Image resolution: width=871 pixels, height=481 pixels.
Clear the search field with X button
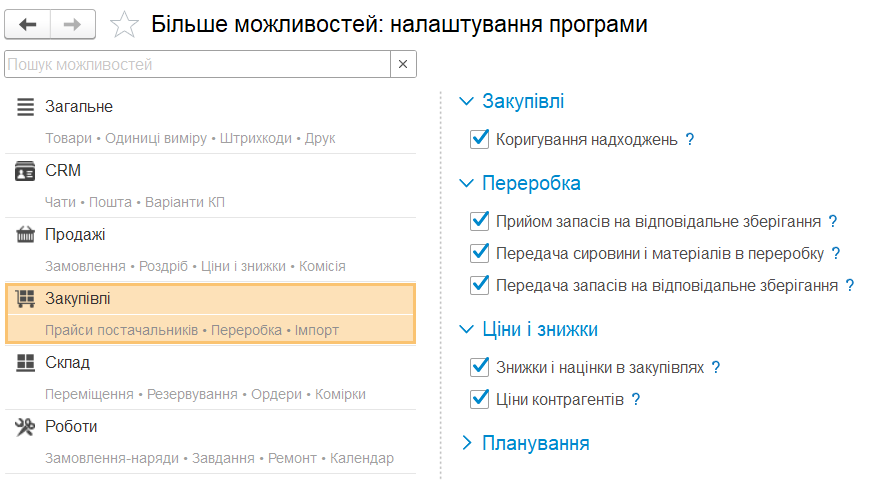coord(403,64)
